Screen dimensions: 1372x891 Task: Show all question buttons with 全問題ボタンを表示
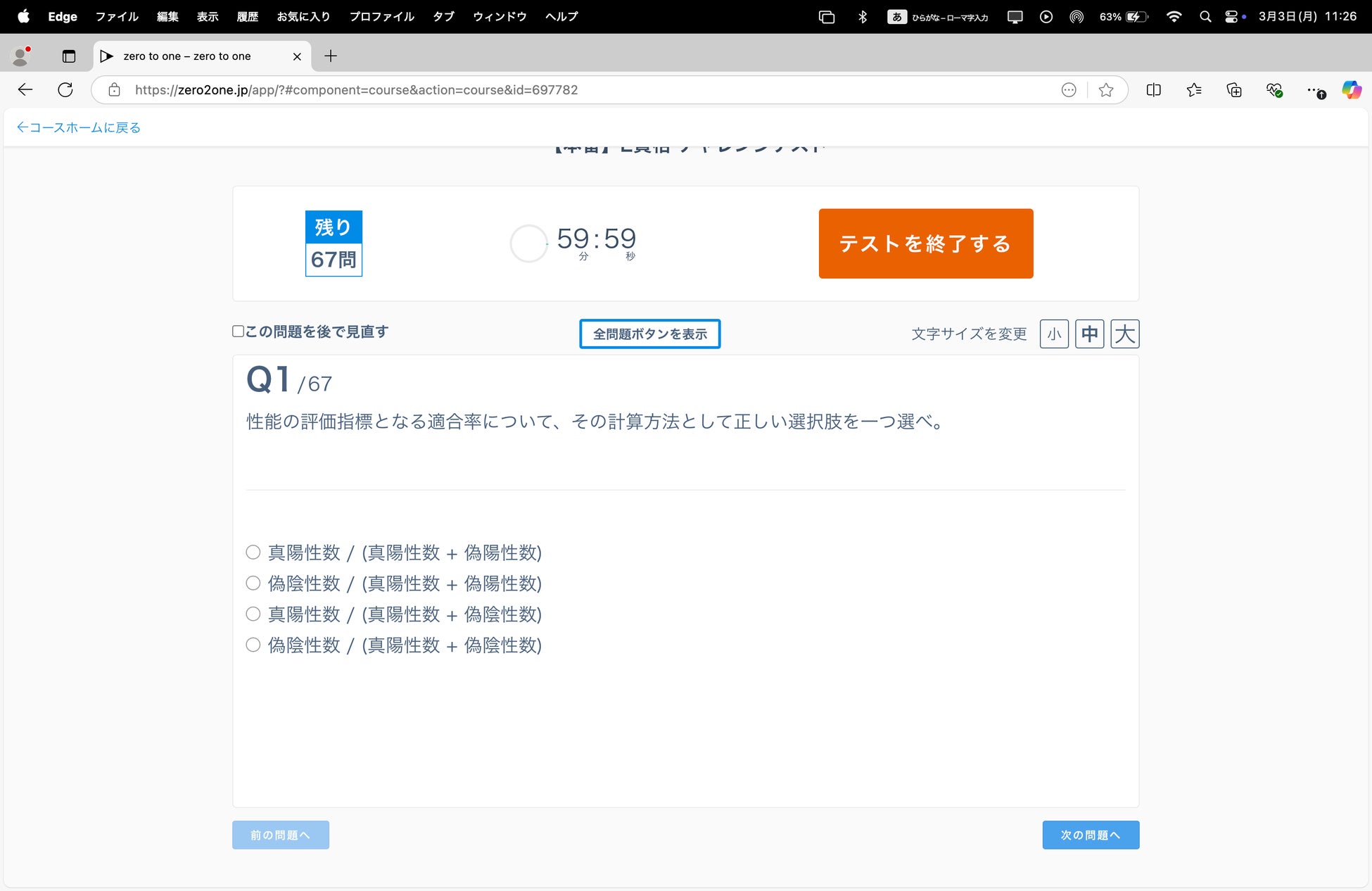(x=649, y=334)
